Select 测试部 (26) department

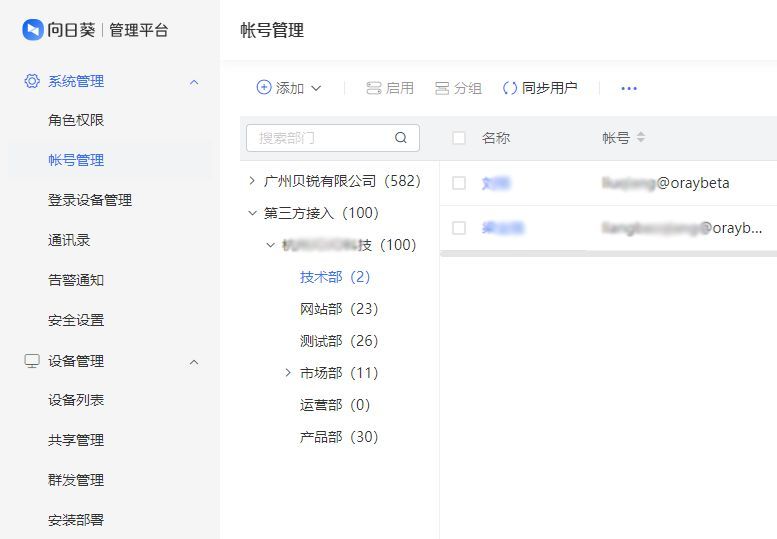(339, 341)
